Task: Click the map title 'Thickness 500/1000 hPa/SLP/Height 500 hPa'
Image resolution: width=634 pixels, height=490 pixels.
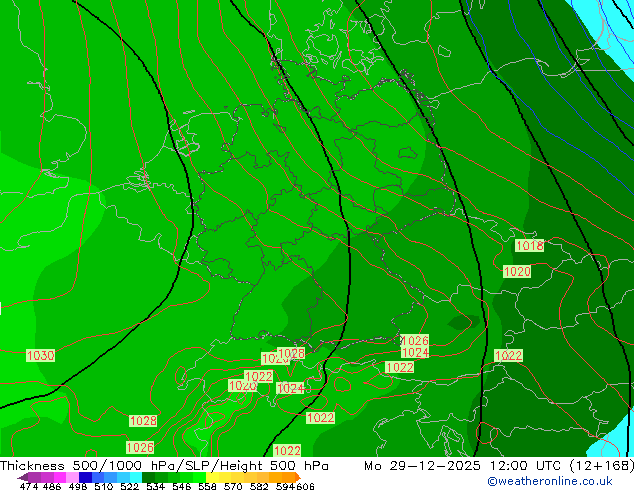Action: point(164,466)
